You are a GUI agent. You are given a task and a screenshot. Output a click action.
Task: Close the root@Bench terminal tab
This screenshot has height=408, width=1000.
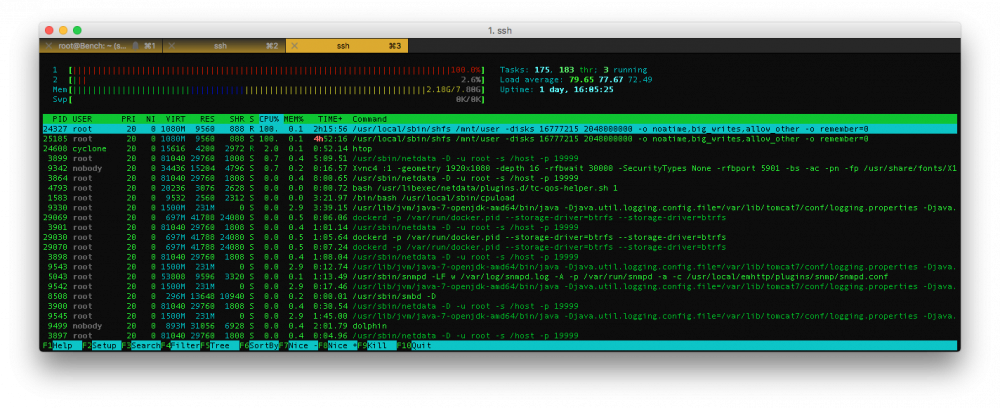tap(49, 46)
